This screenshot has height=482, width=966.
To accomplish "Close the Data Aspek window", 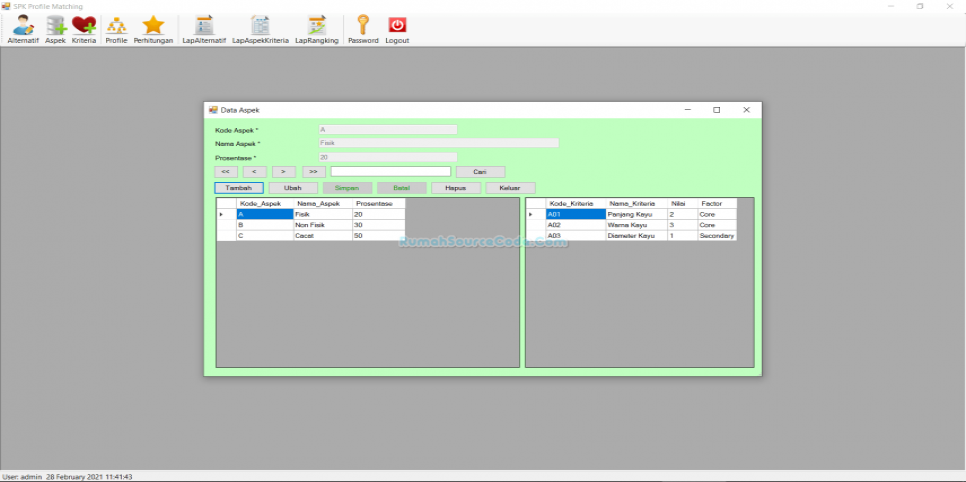I will (746, 110).
